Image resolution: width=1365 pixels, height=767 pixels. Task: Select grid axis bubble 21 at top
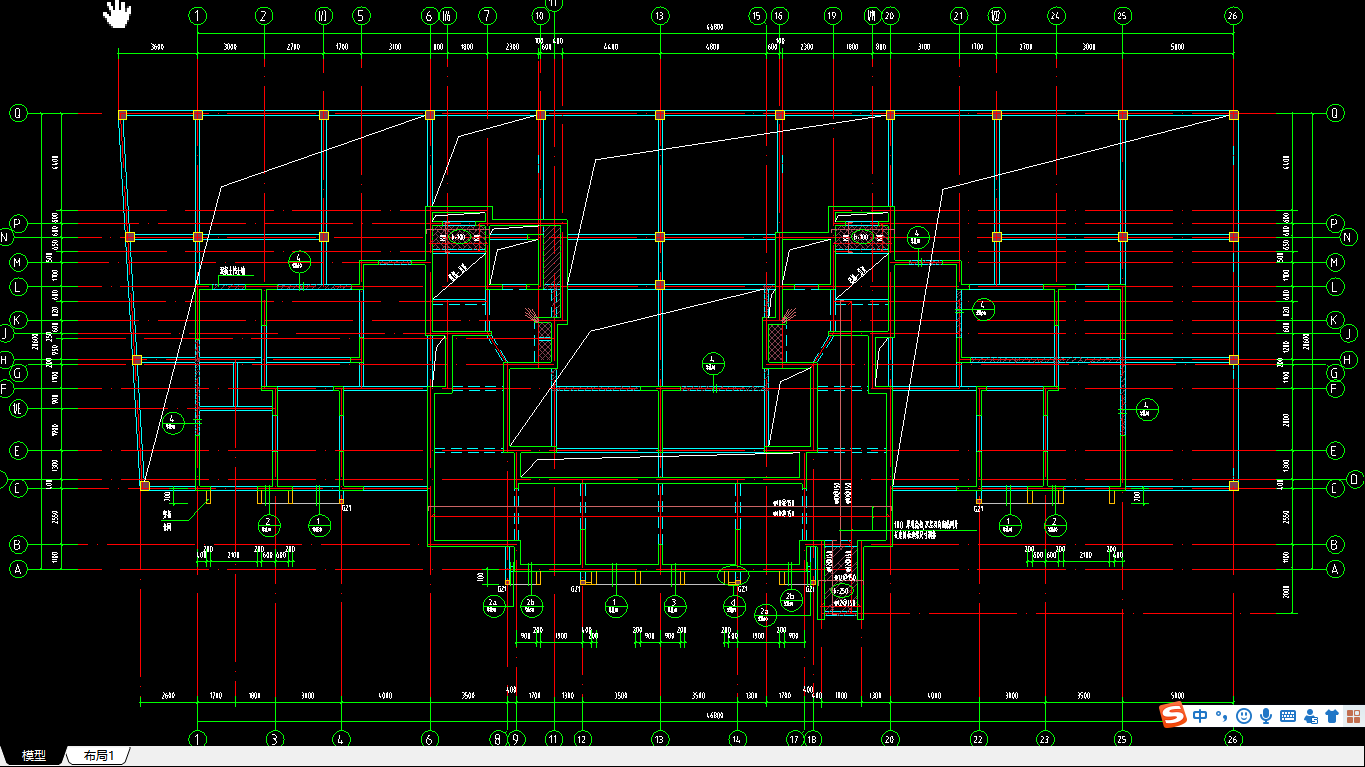(x=960, y=16)
